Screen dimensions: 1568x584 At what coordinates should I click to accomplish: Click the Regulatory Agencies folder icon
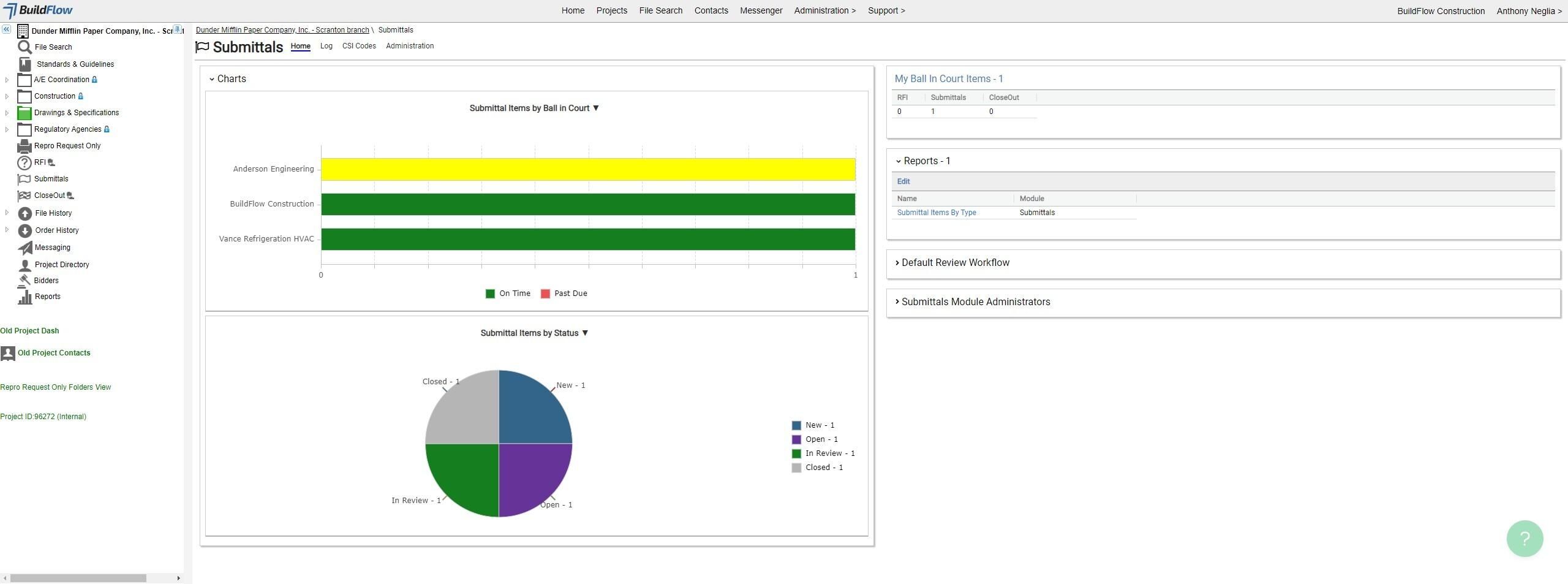(24, 129)
